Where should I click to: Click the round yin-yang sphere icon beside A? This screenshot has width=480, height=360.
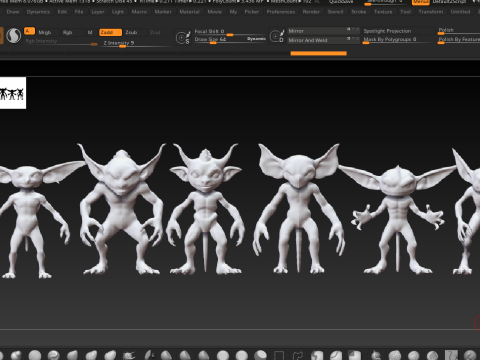point(14,36)
